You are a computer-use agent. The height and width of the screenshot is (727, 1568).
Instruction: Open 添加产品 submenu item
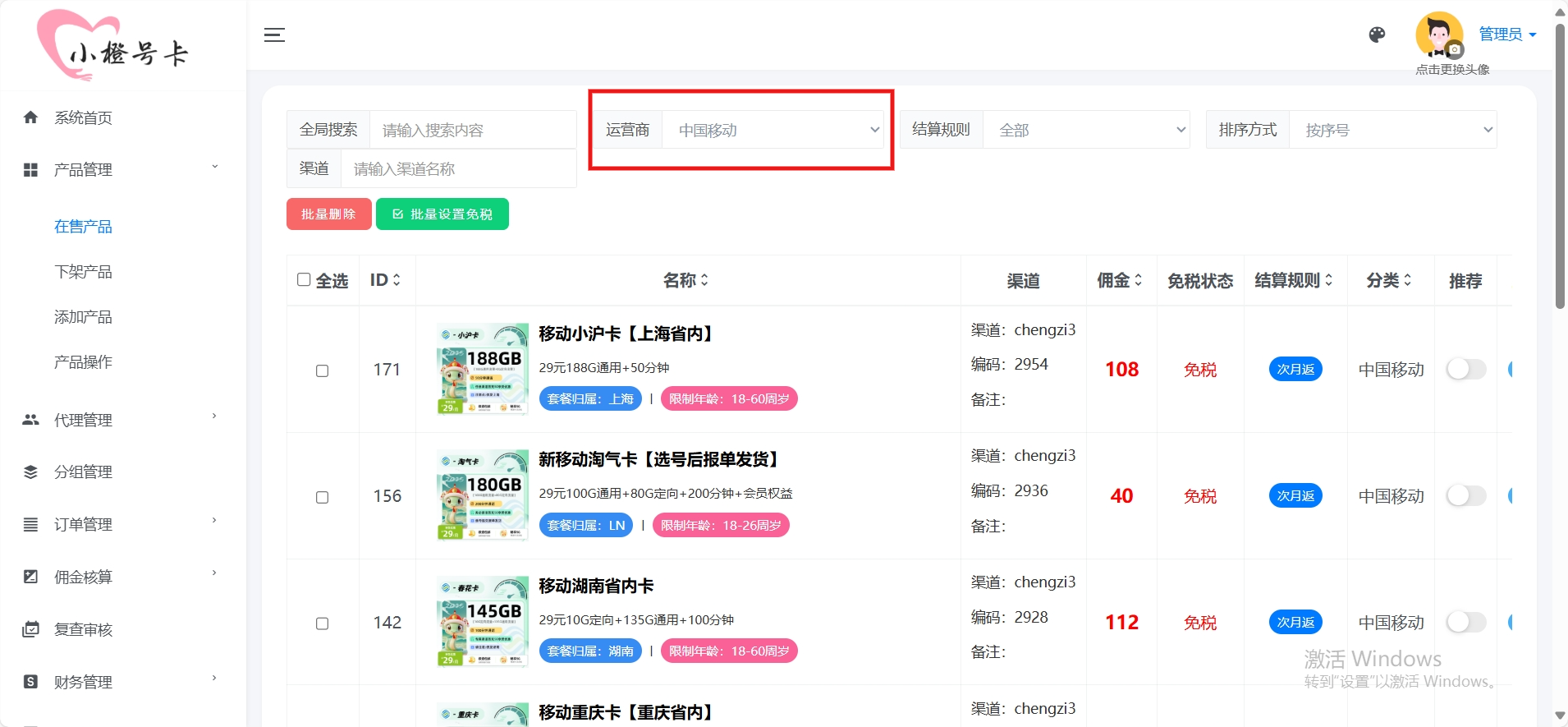[83, 317]
